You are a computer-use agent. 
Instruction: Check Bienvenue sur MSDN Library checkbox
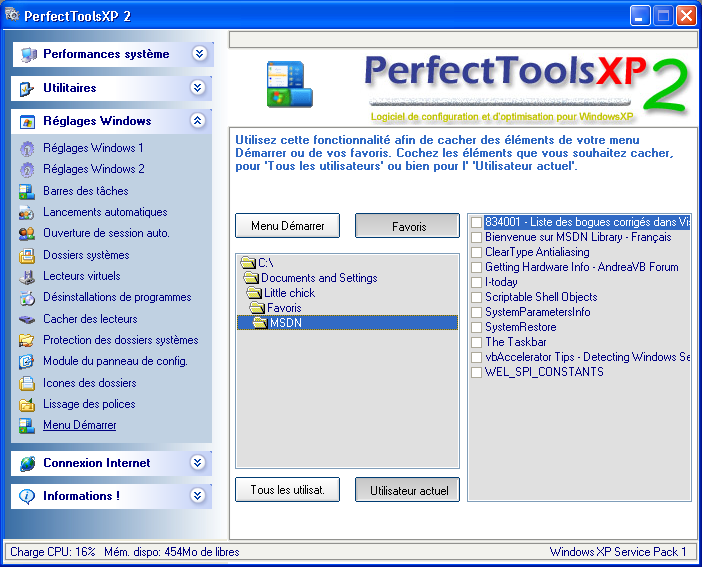point(476,237)
